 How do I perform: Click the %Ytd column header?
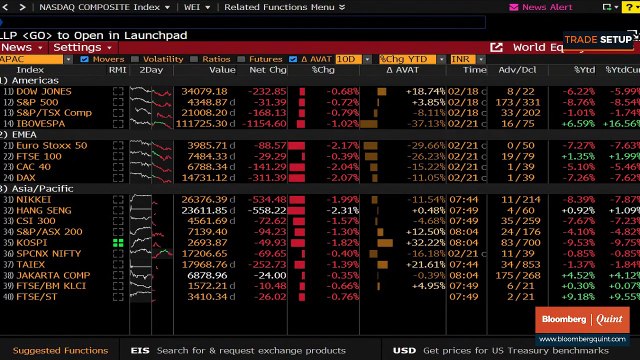point(584,70)
